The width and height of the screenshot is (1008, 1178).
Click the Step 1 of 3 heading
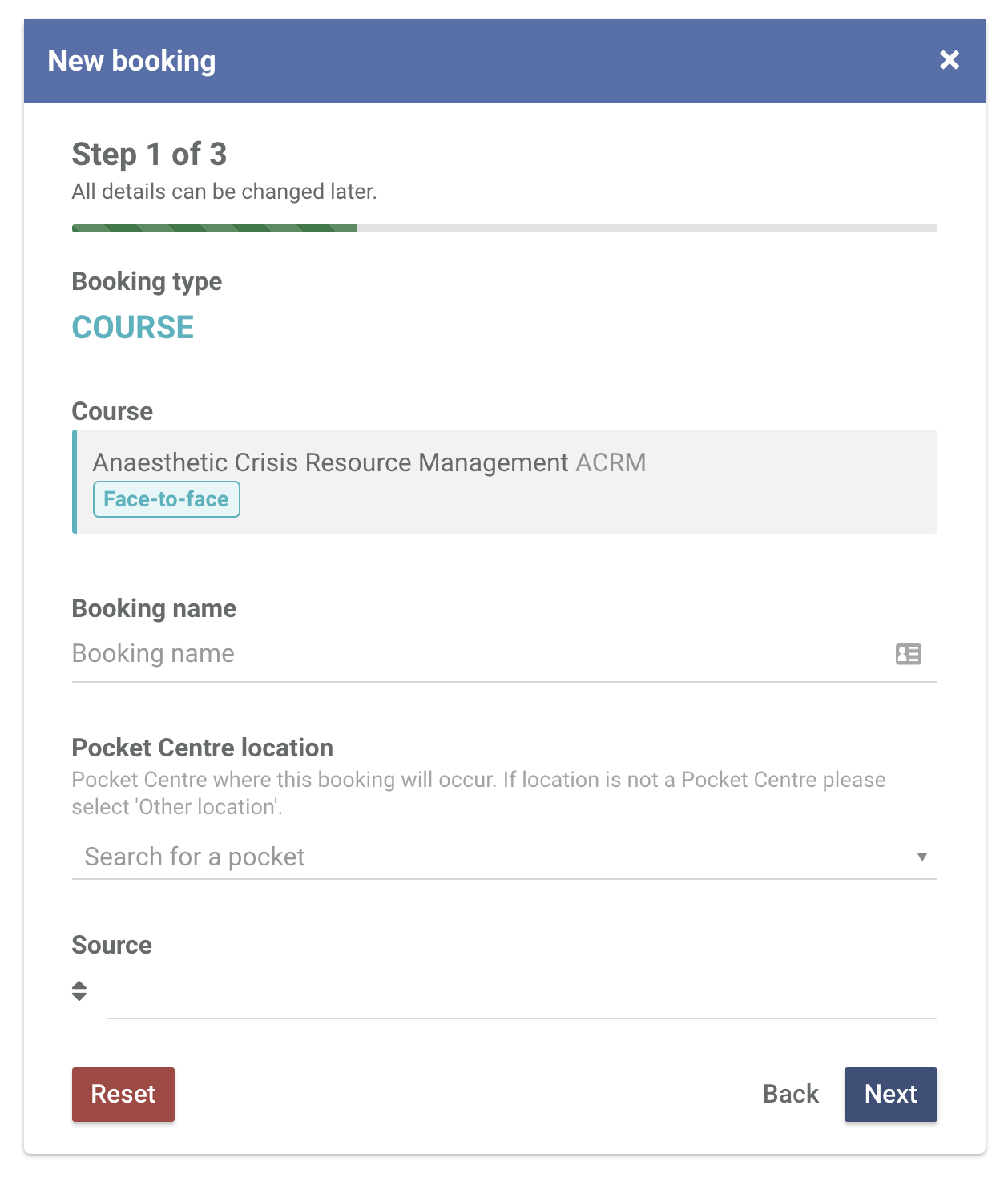click(149, 154)
